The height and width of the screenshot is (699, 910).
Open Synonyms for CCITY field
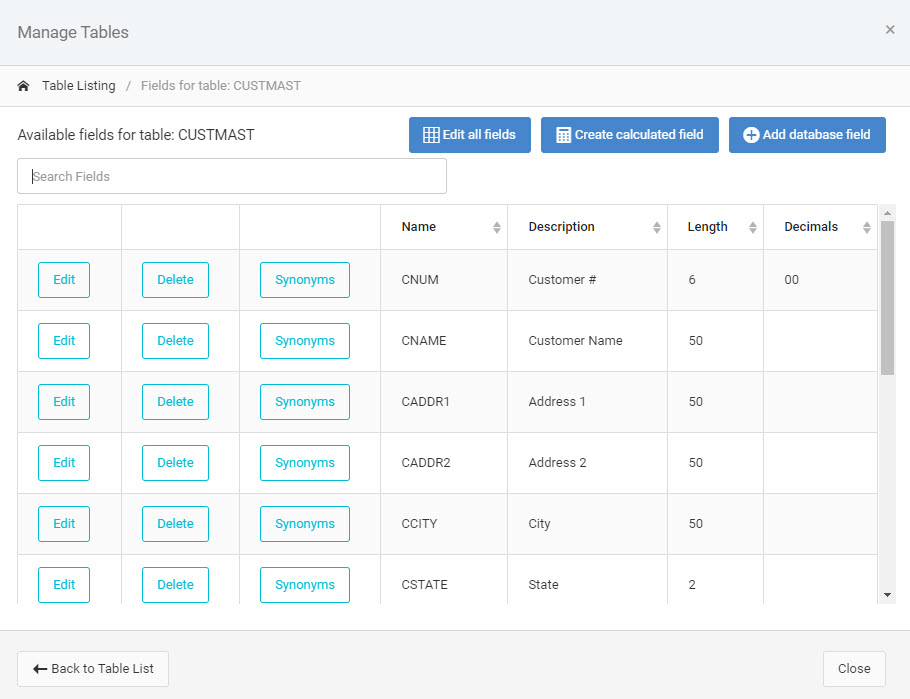click(305, 524)
